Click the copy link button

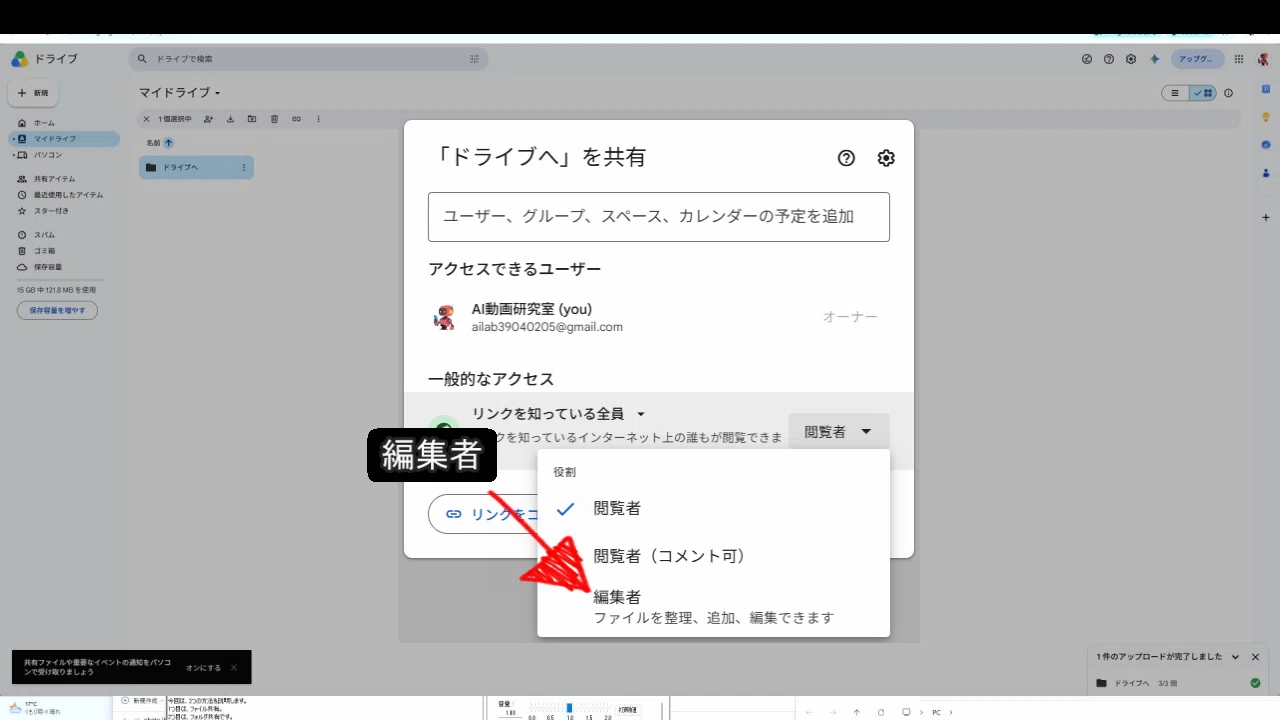click(485, 514)
